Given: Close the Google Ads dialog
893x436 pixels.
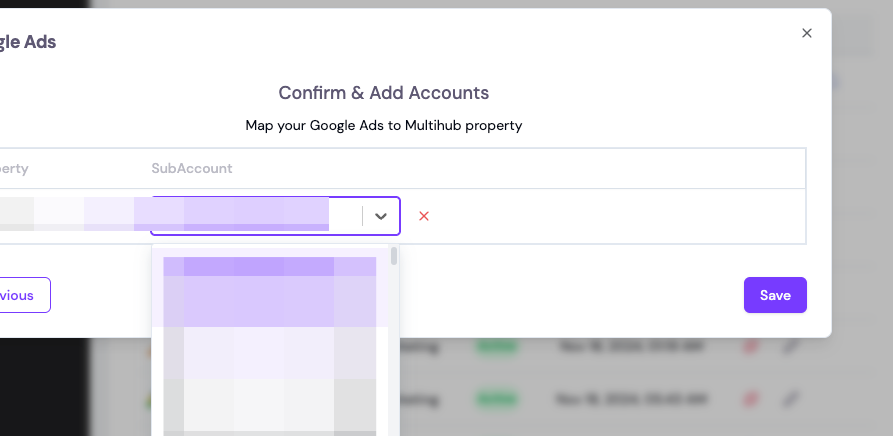Looking at the screenshot, I should pyautogui.click(x=806, y=33).
